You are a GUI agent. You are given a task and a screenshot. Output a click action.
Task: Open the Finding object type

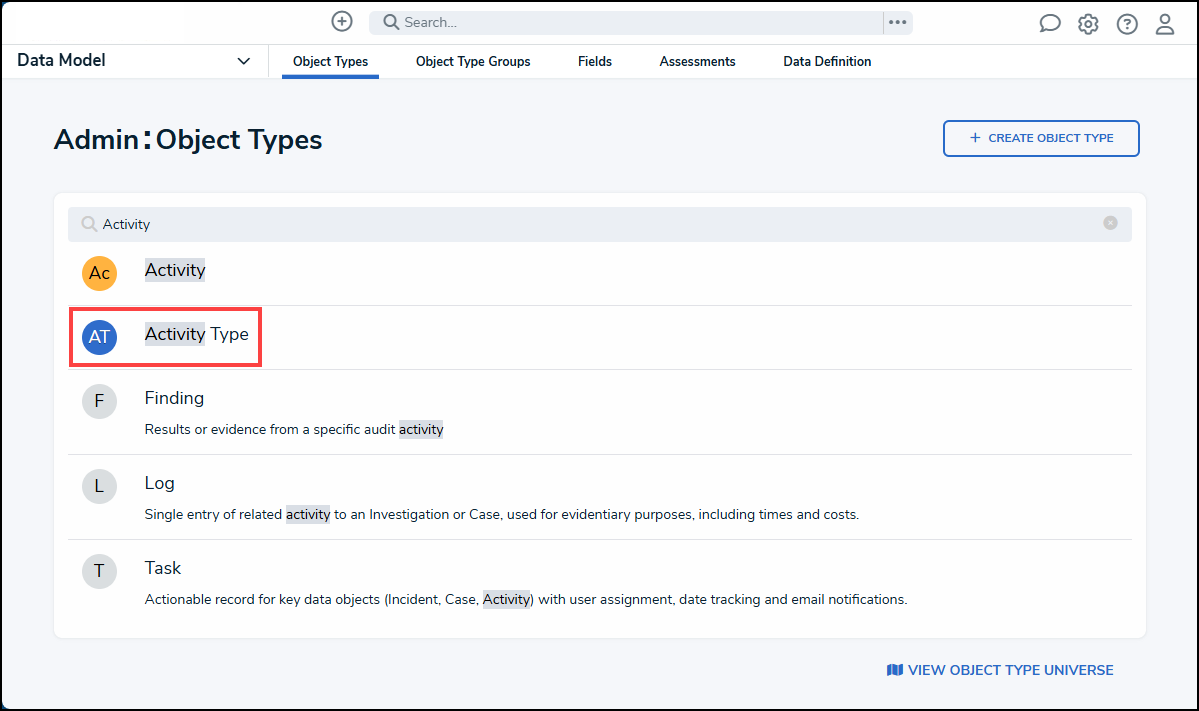[174, 398]
